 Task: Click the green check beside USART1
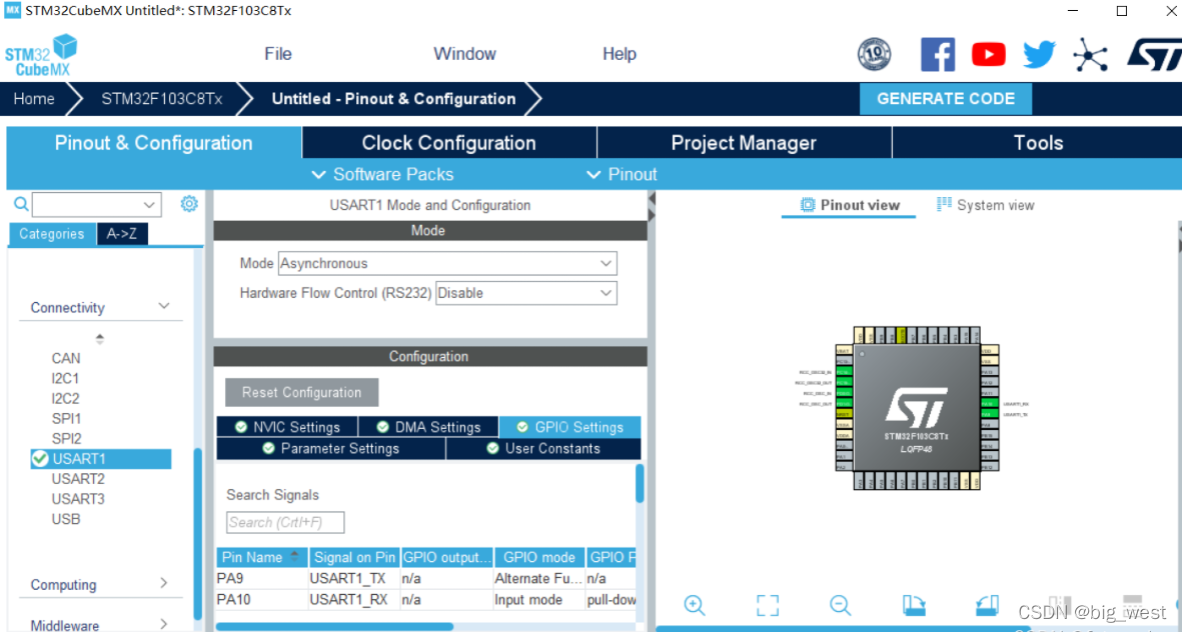click(x=40, y=459)
